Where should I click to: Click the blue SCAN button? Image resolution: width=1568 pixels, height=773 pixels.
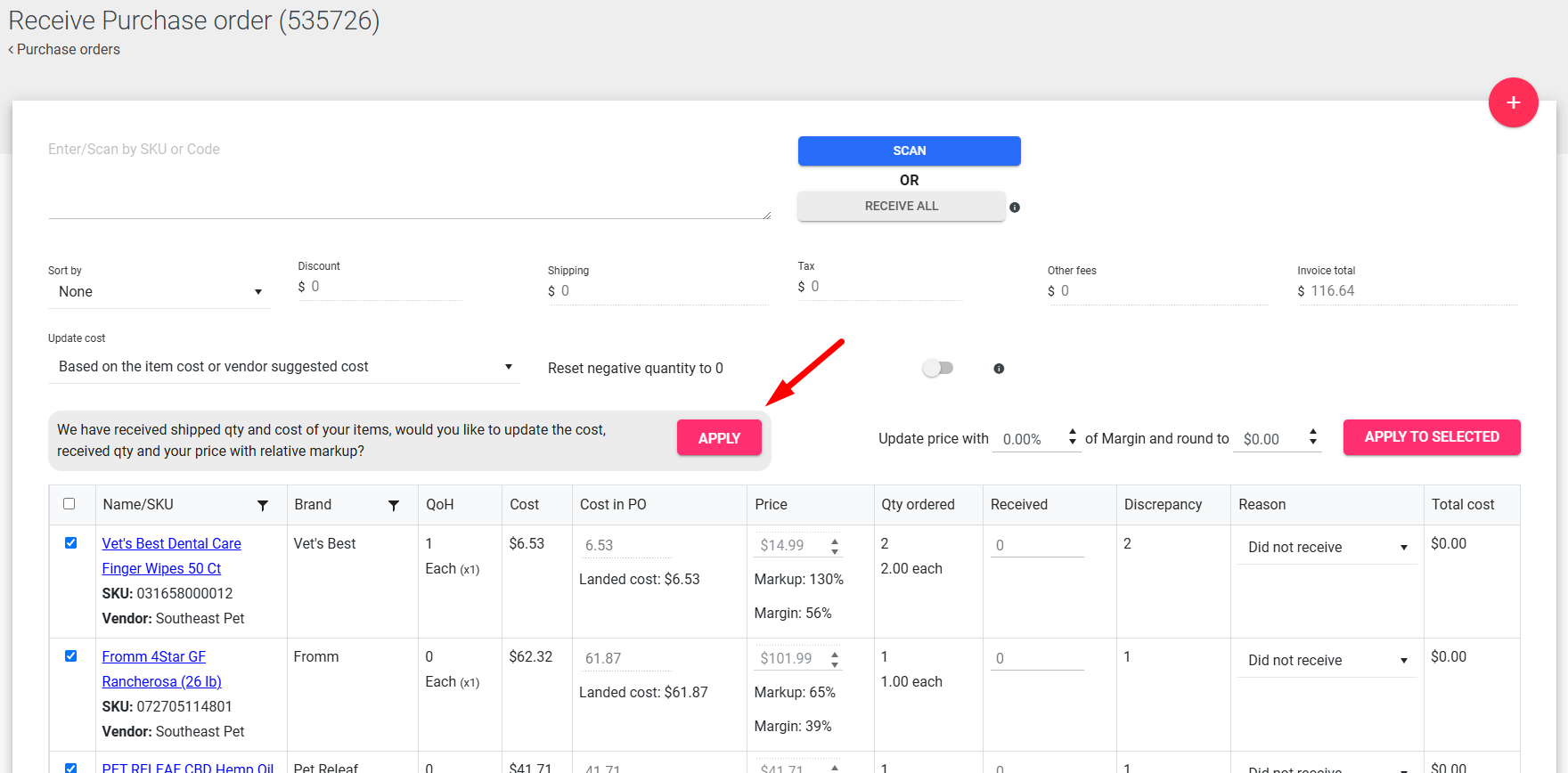point(909,151)
